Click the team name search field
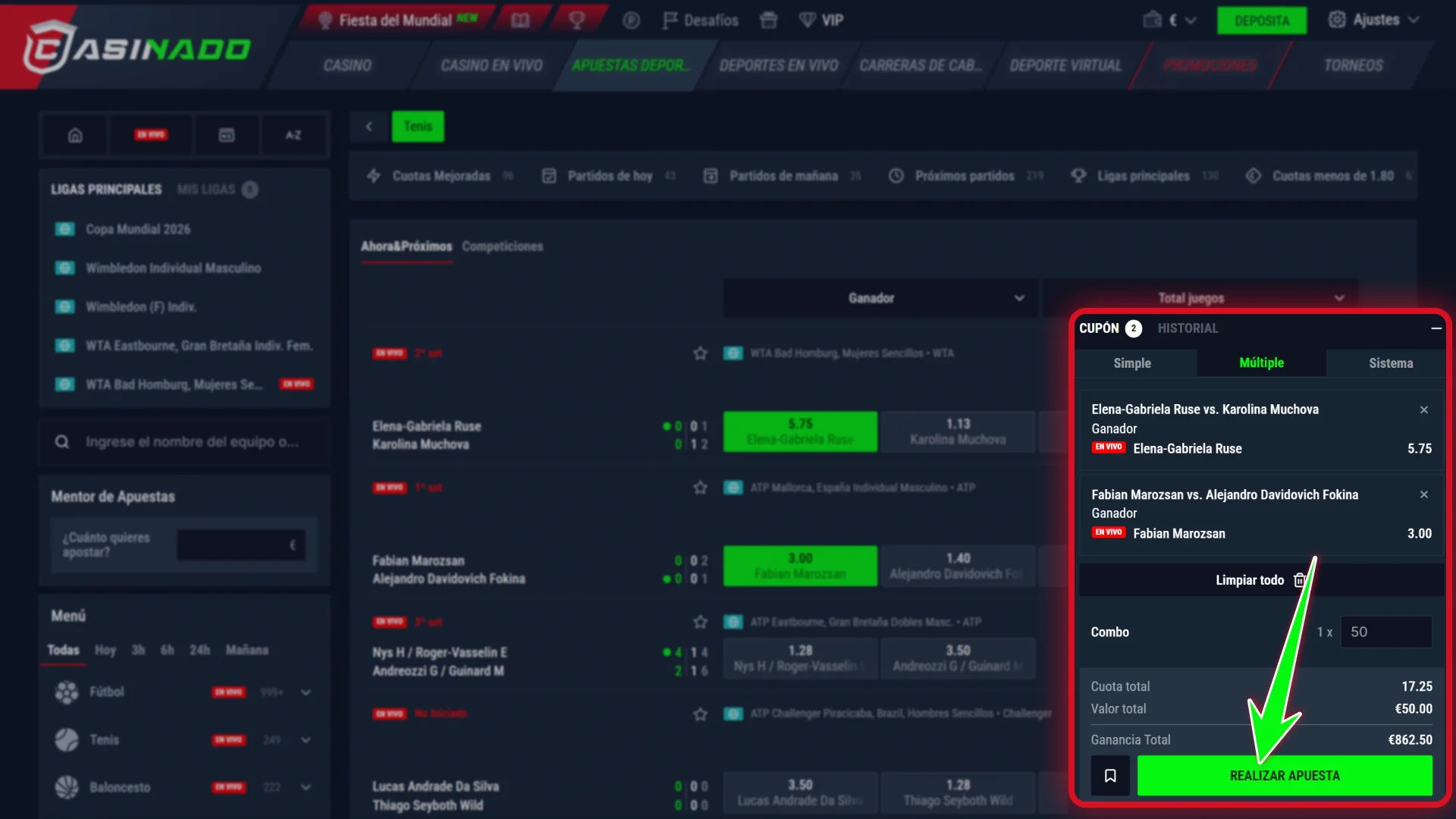This screenshot has width=1456, height=819. pos(184,442)
